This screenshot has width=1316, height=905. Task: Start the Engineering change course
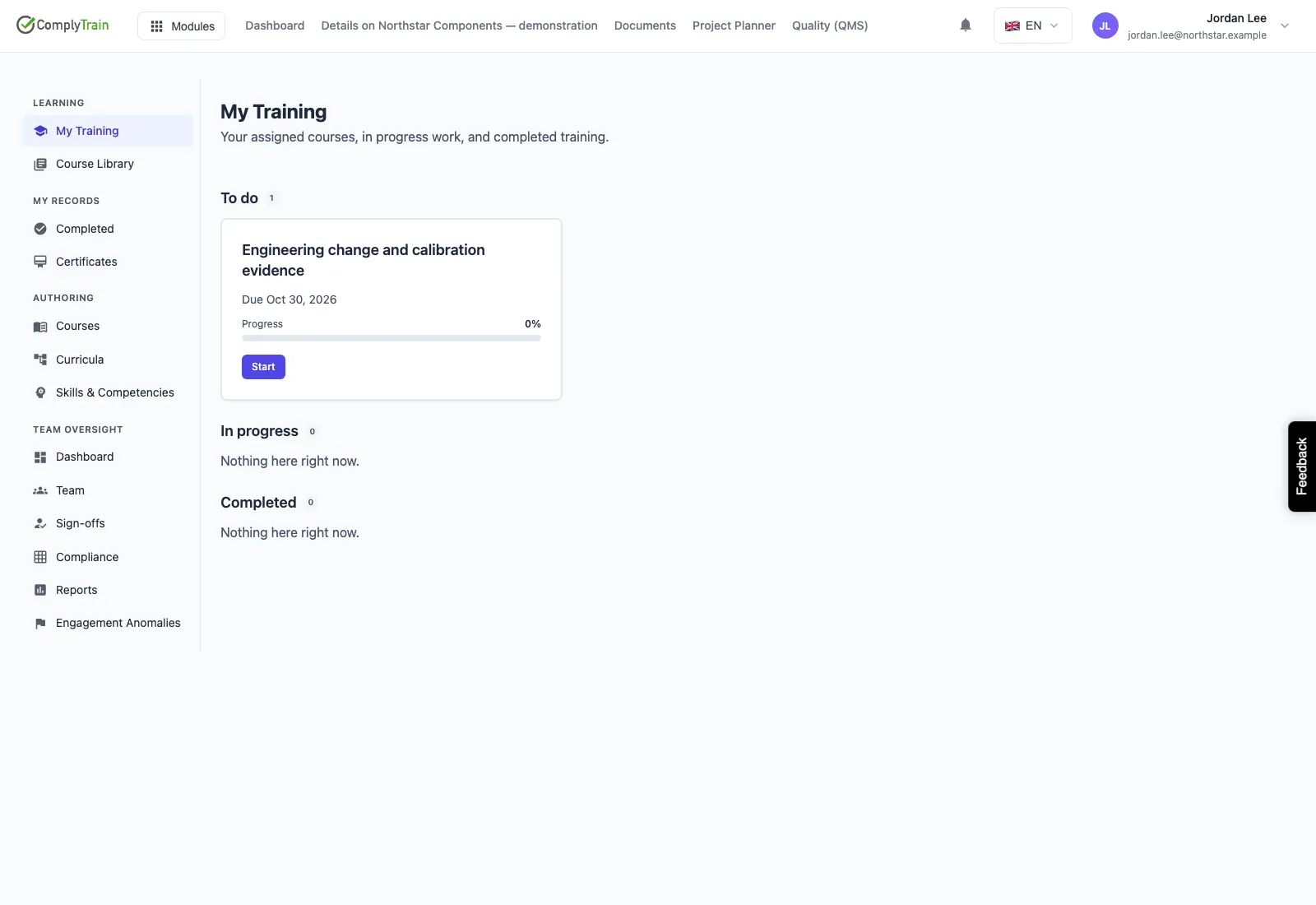[x=263, y=367]
